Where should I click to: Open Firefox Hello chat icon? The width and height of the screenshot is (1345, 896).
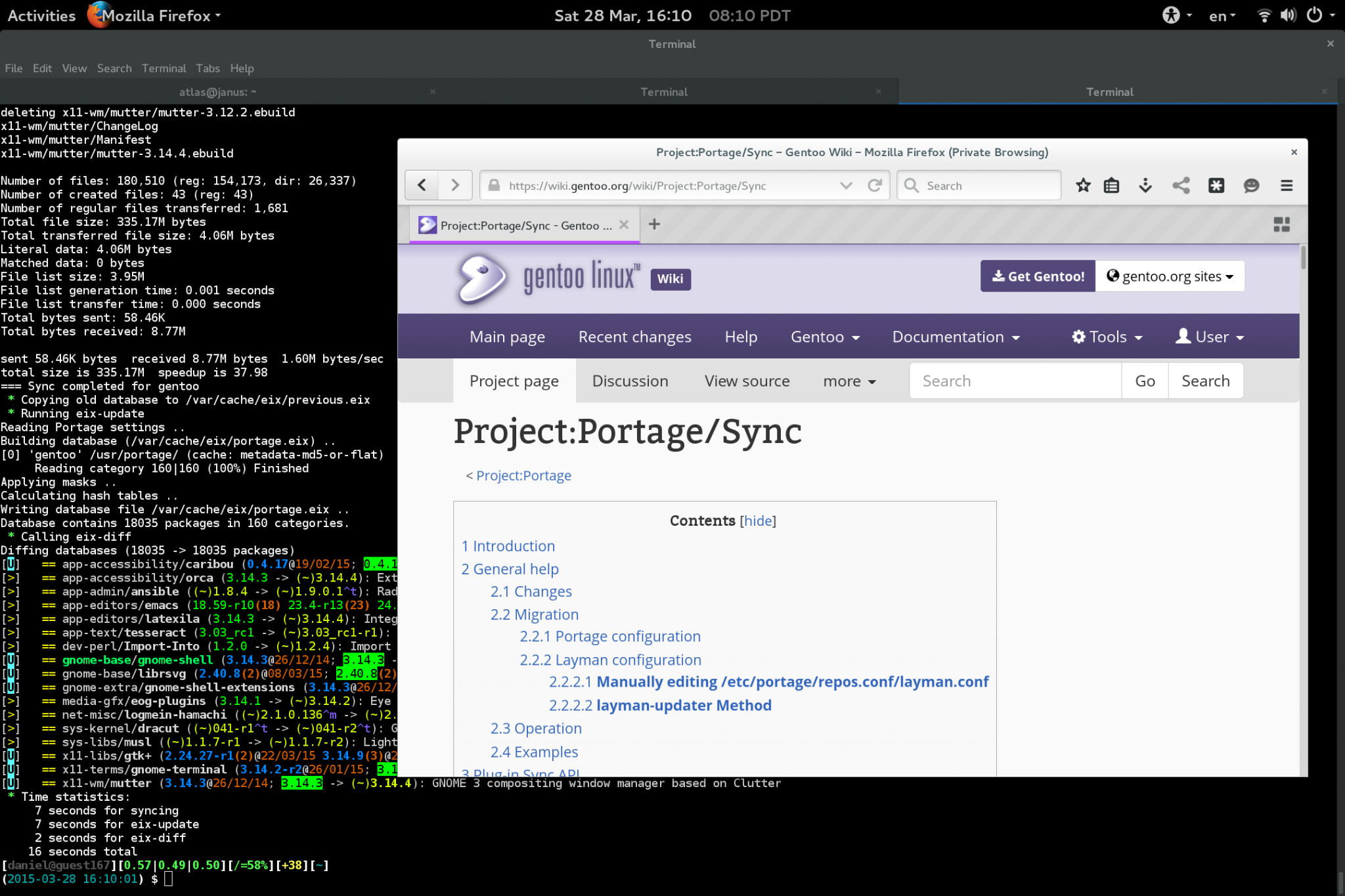pyautogui.click(x=1251, y=186)
